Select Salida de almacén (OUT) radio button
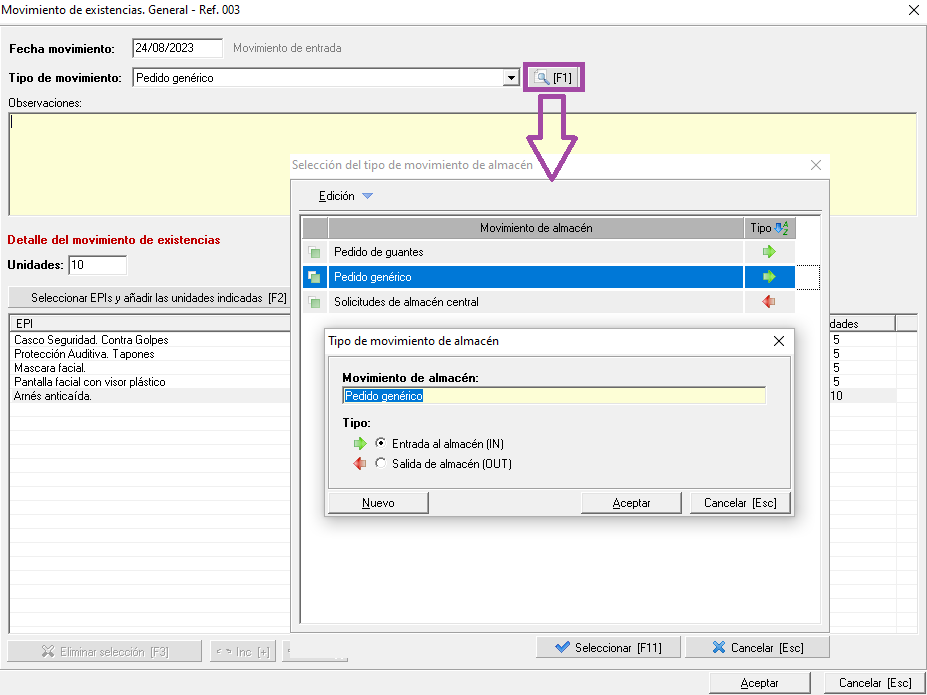Viewport: 927px width, 695px height. (x=381, y=463)
